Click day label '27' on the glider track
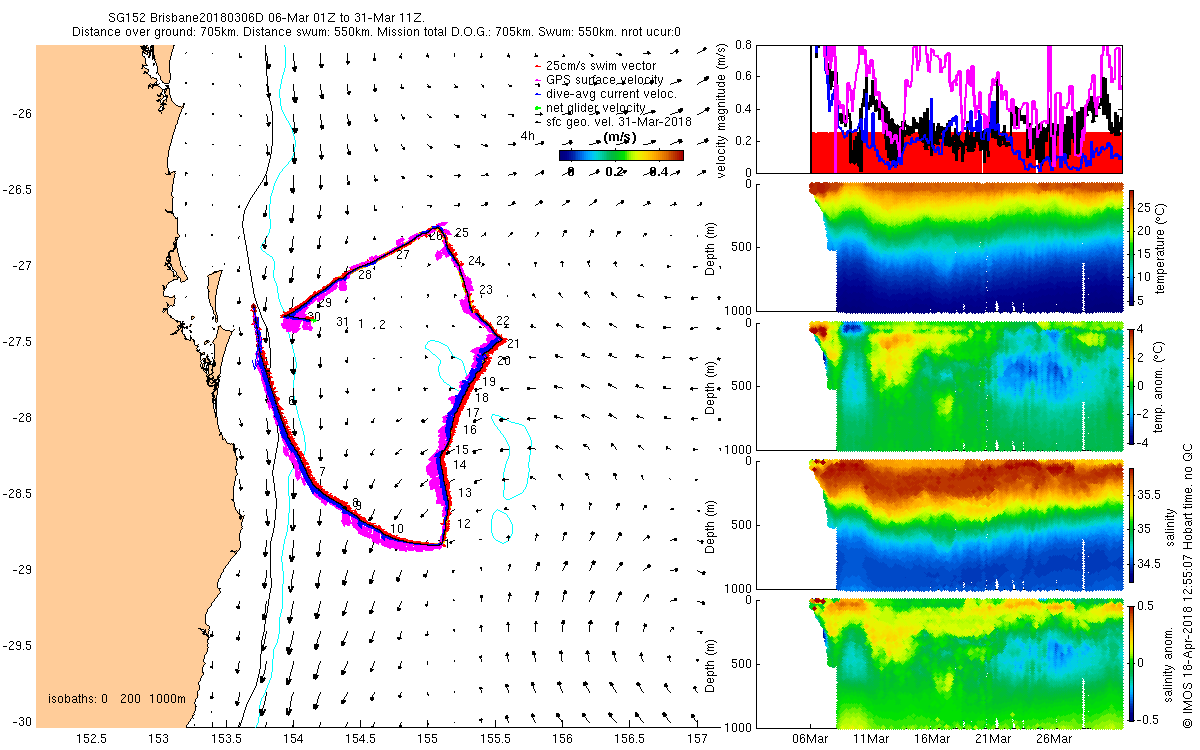Viewport: 1200px width, 750px height. tap(403, 256)
